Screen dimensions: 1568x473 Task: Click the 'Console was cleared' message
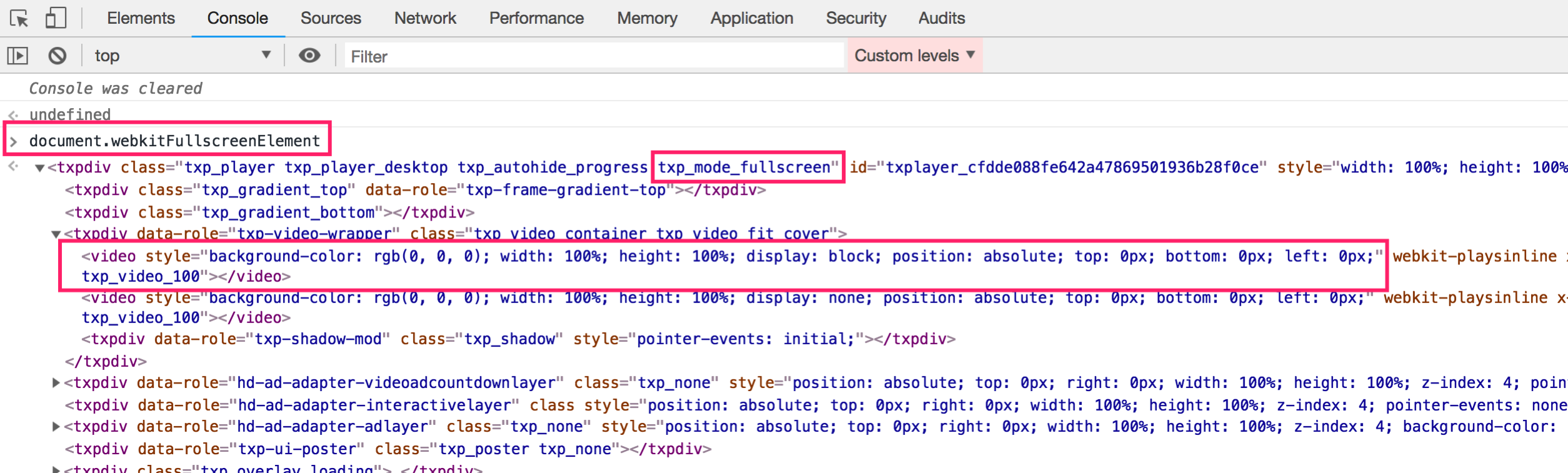(x=116, y=89)
